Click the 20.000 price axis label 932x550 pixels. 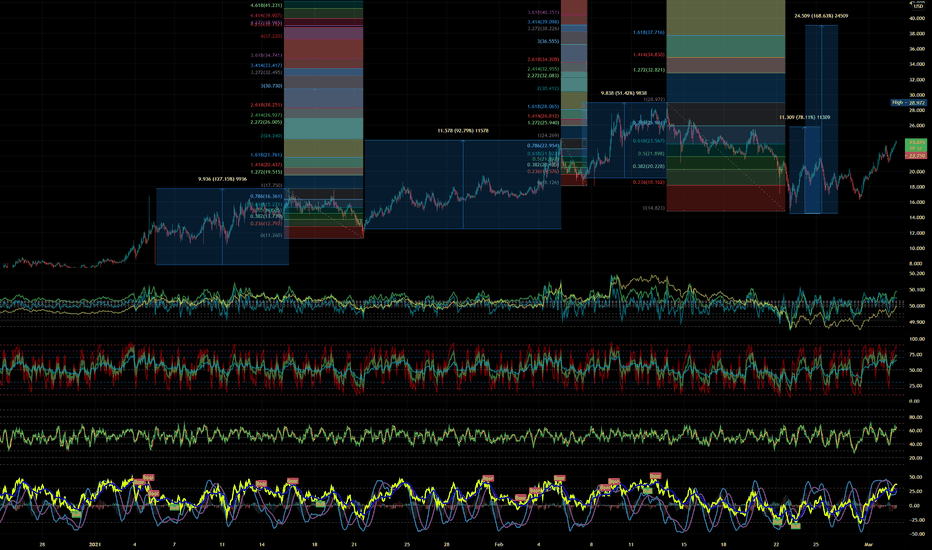[917, 172]
